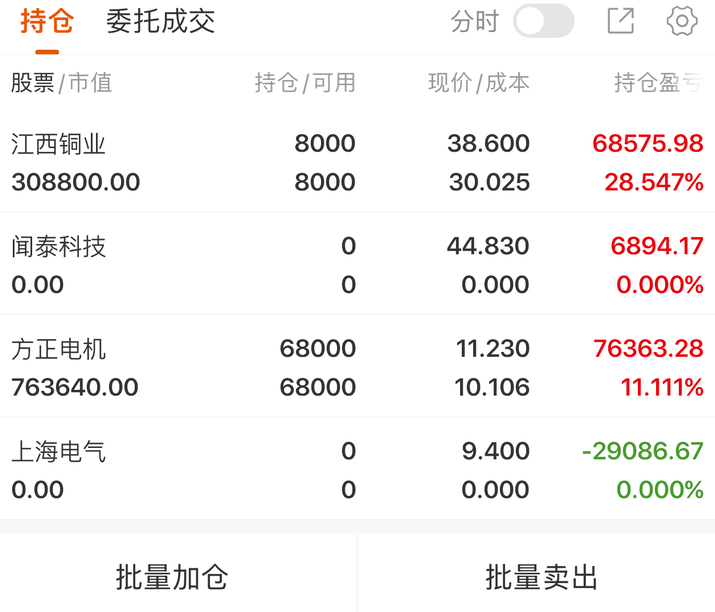Select the 江西铜业 stock name
Screen dimensions: 715x612
click(58, 144)
